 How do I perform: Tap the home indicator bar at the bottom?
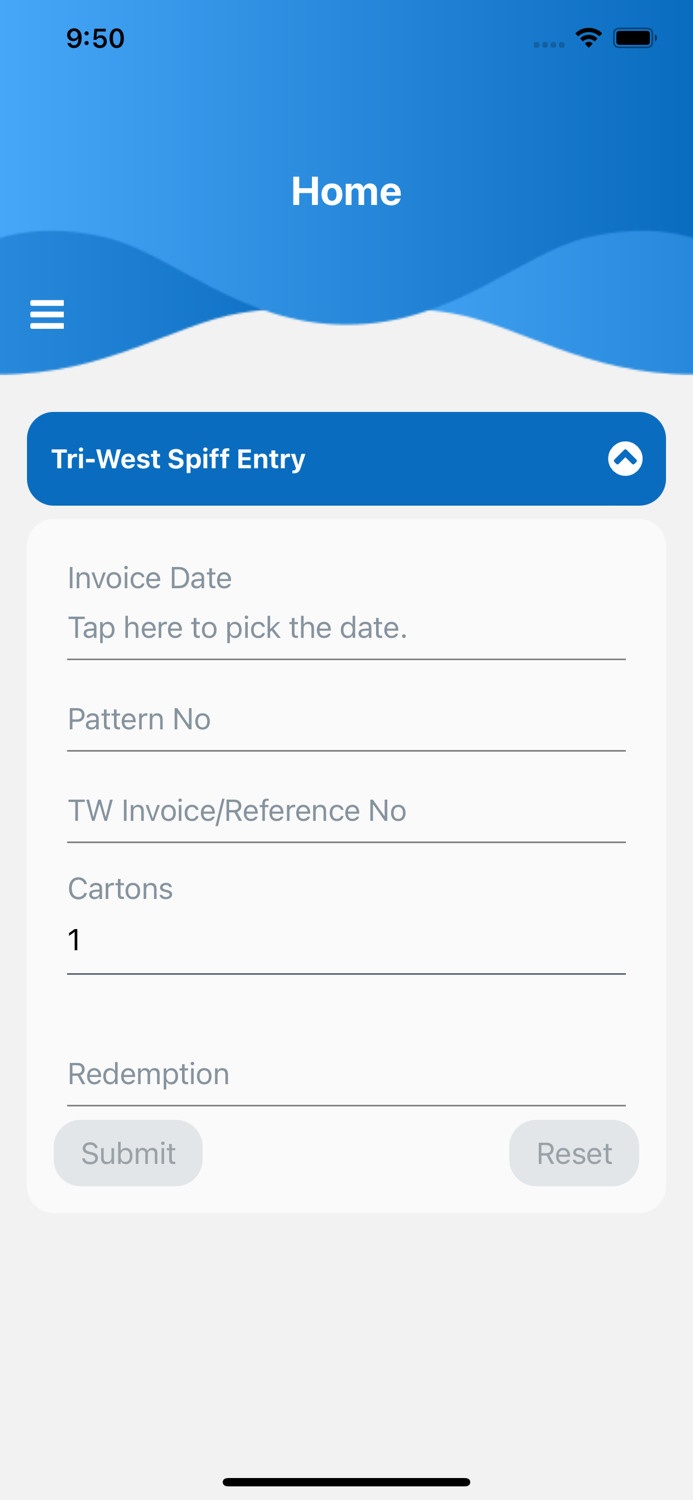click(x=346, y=1482)
